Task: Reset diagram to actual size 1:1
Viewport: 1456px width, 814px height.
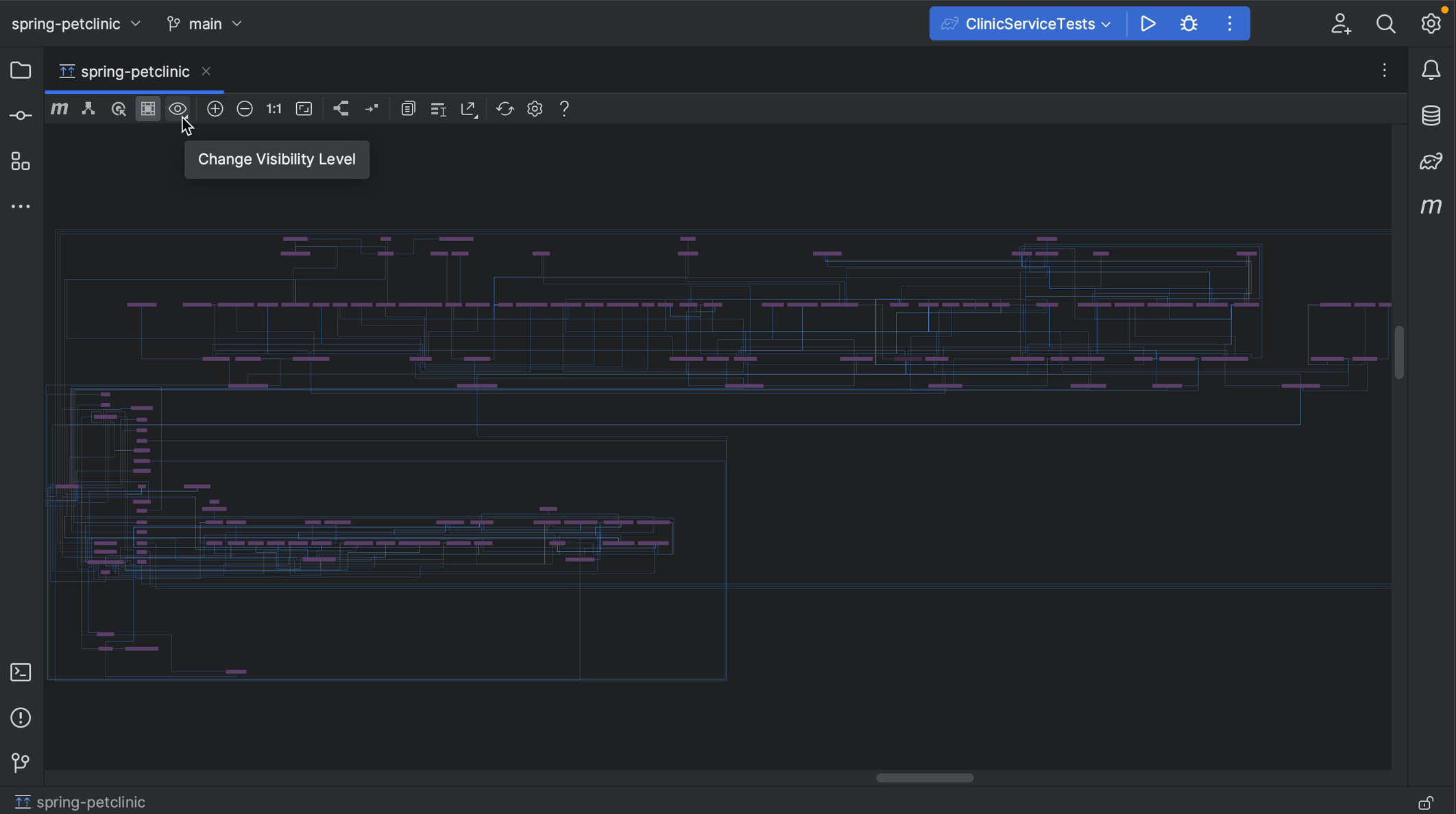Action: click(274, 109)
